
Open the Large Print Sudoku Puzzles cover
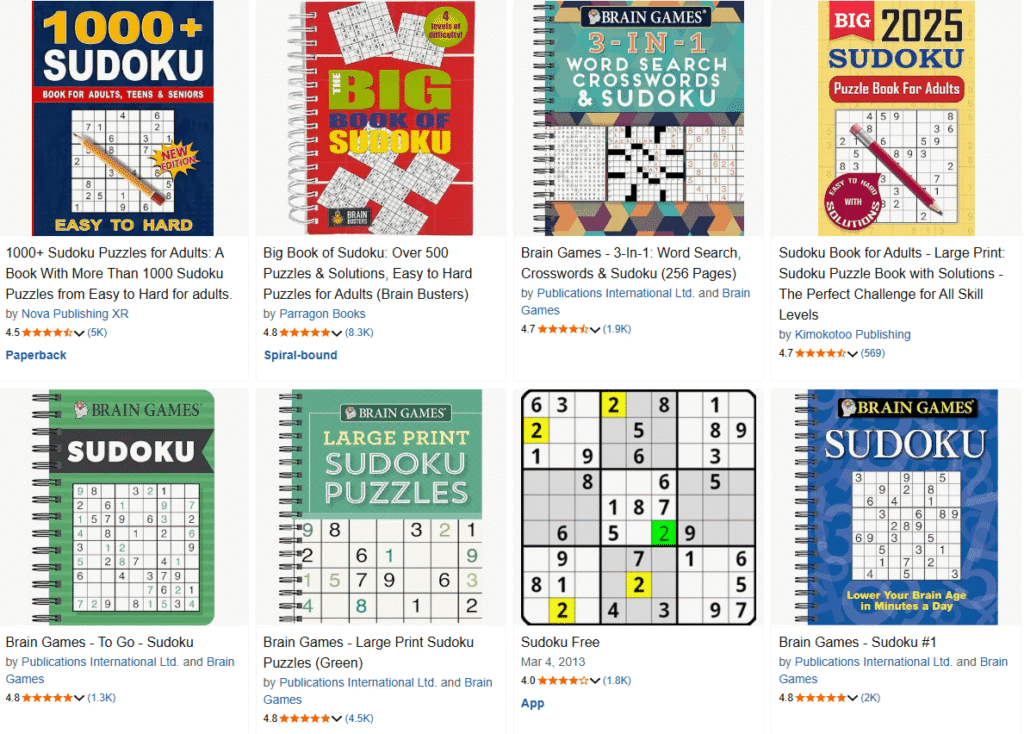(x=381, y=507)
